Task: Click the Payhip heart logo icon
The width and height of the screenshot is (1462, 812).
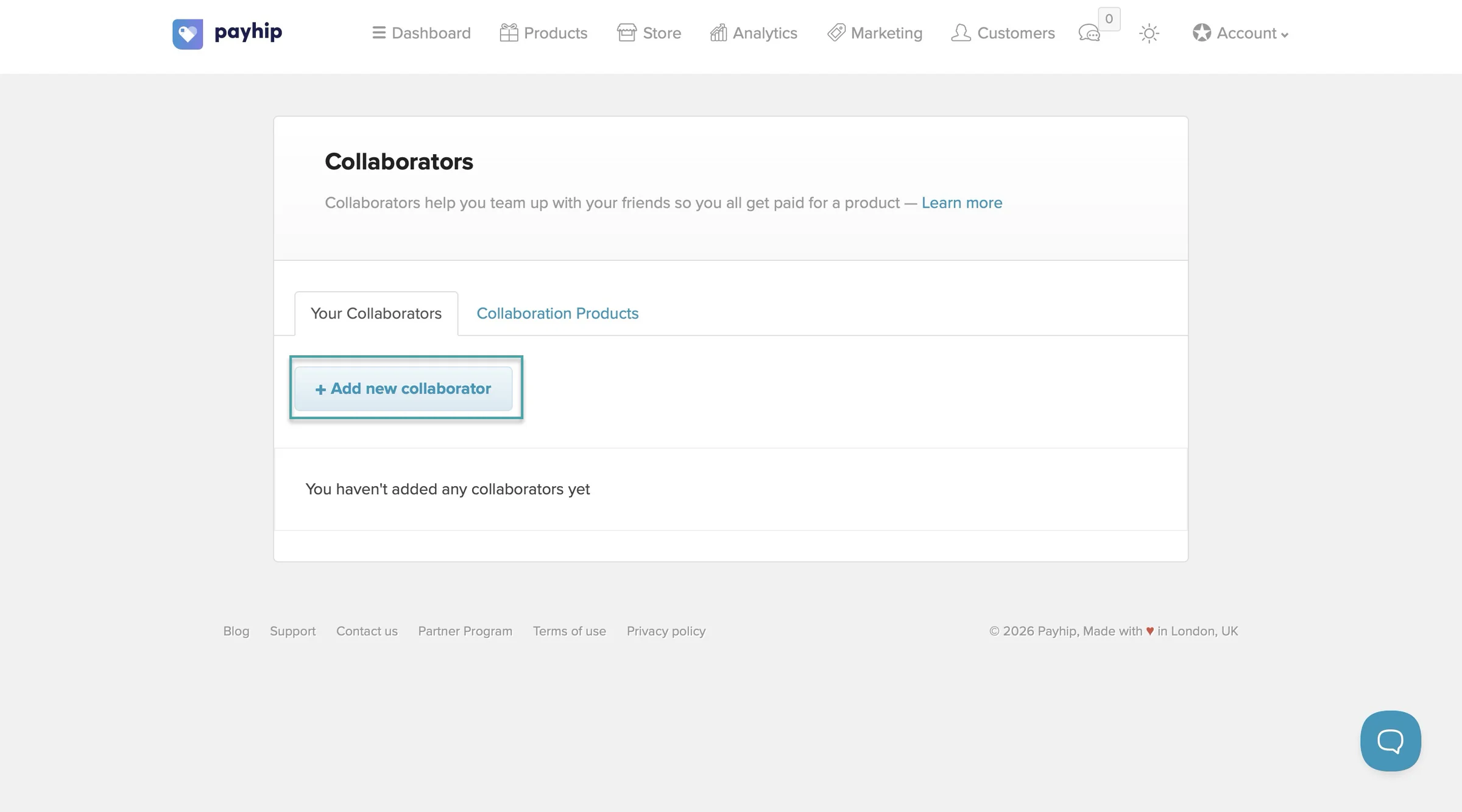Action: click(188, 34)
